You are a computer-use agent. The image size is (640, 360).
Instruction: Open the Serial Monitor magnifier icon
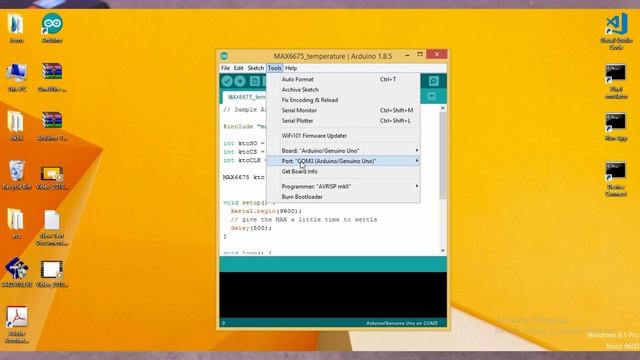(x=433, y=81)
